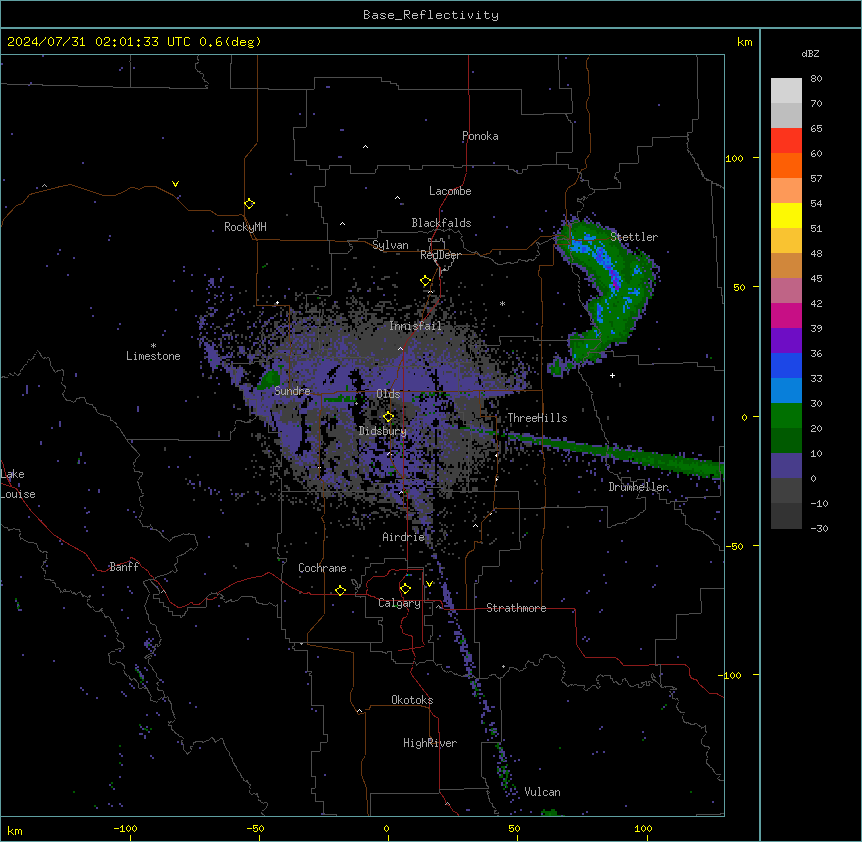The image size is (862, 842).
Task: Click the Limestone label
Action: pyautogui.click(x=153, y=356)
